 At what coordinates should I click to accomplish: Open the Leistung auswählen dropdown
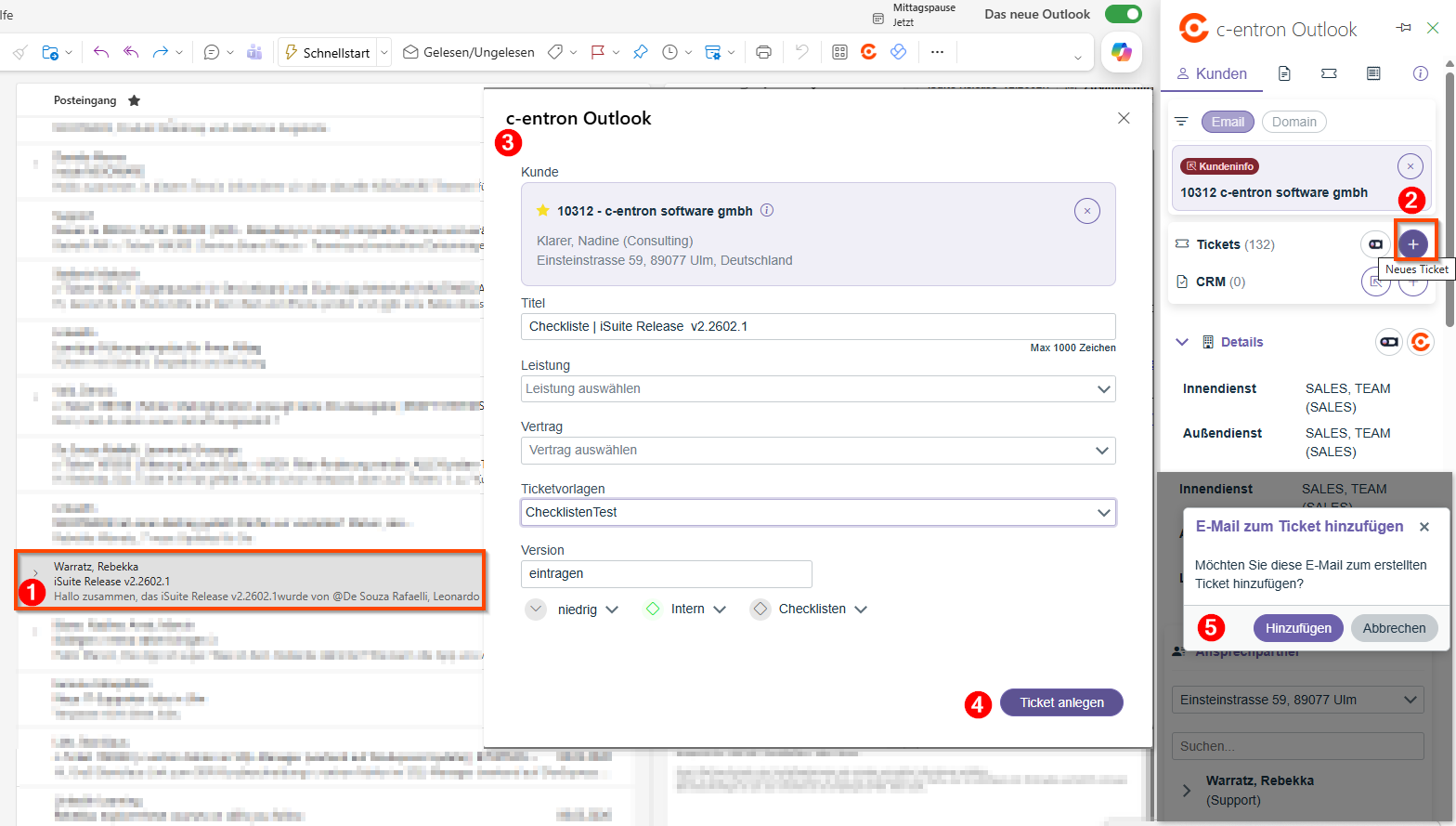(818, 388)
